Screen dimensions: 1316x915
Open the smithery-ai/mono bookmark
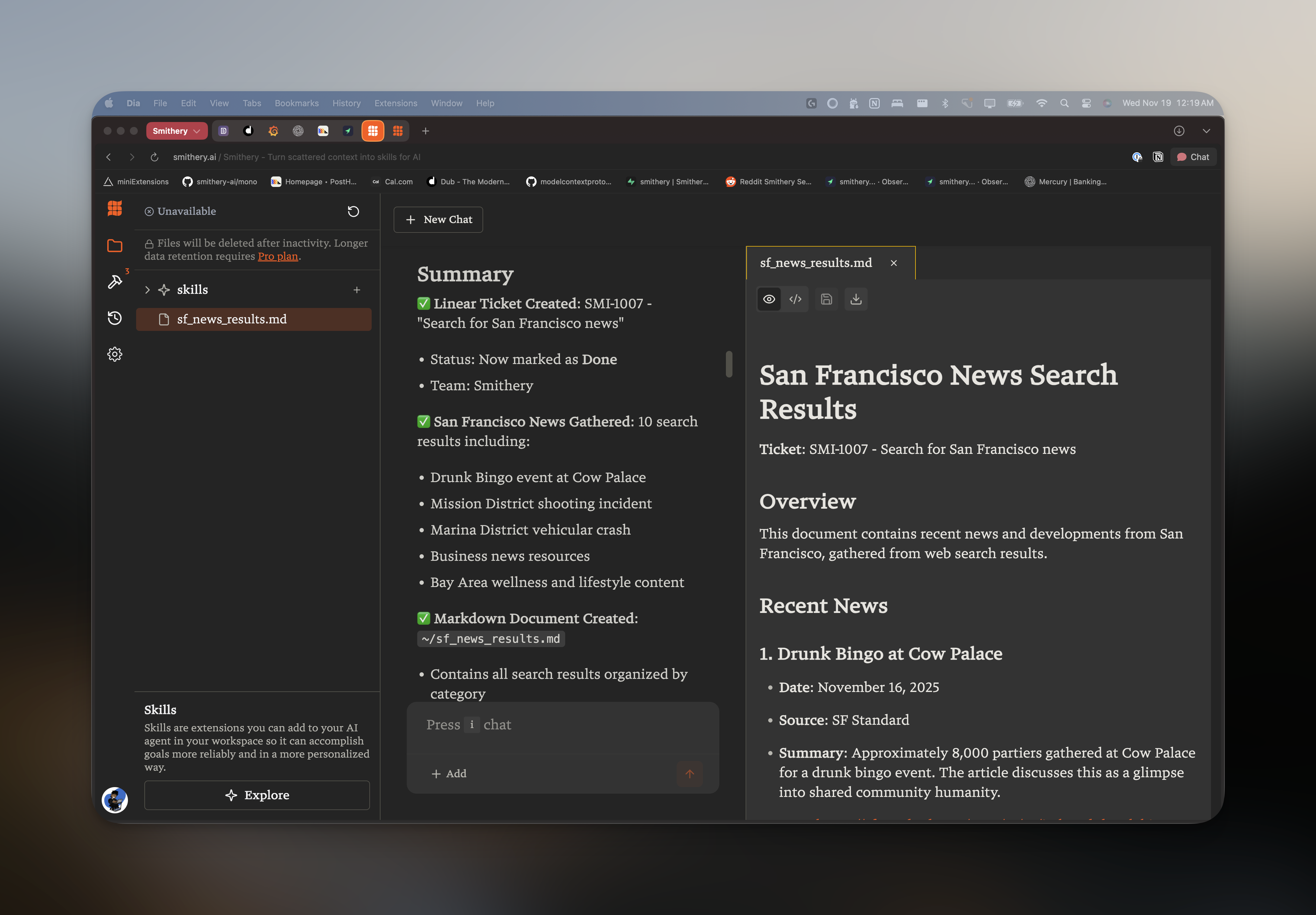219,182
